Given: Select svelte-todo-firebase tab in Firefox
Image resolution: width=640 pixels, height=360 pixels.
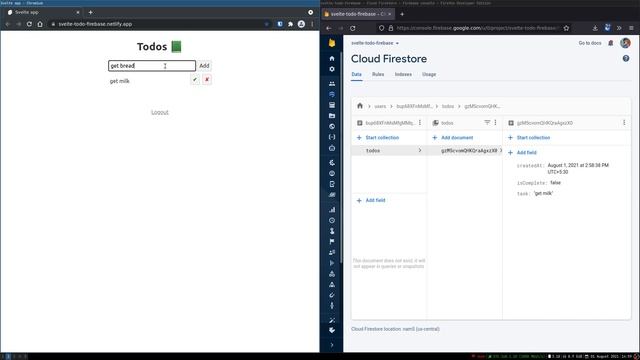Looking at the screenshot, I should click(x=358, y=14).
